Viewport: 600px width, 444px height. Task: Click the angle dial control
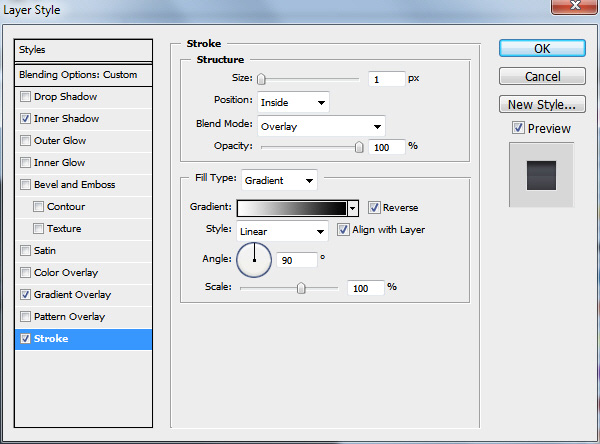point(254,260)
